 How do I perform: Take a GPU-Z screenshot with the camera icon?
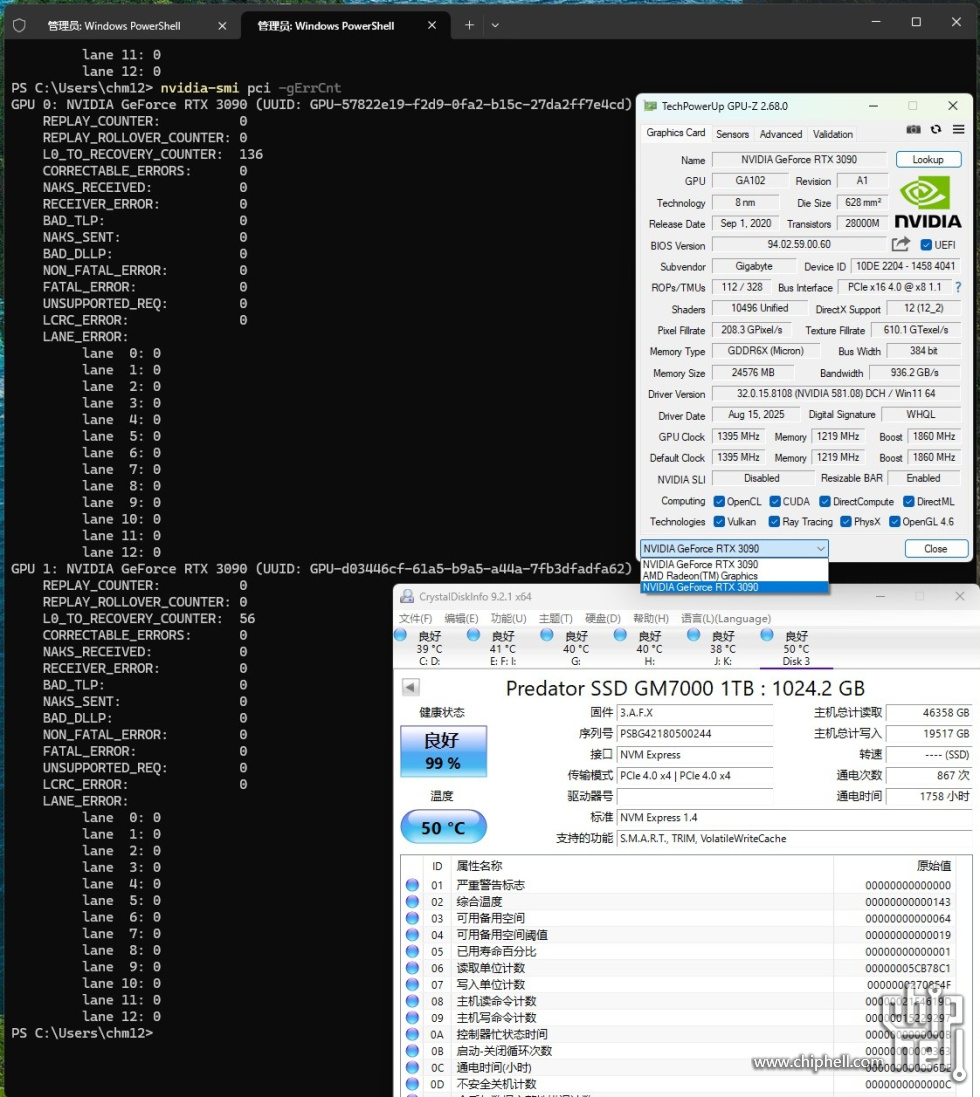pyautogui.click(x=914, y=129)
